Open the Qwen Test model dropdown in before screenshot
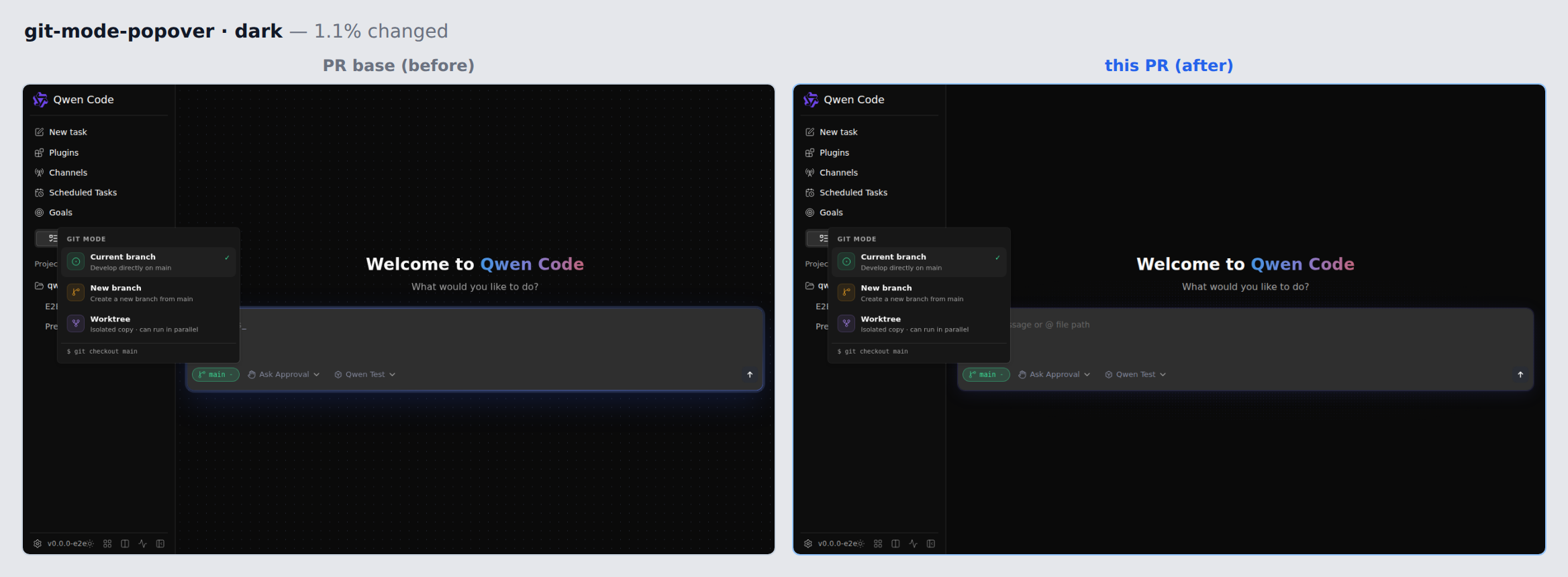This screenshot has height=577, width=1568. click(x=365, y=374)
